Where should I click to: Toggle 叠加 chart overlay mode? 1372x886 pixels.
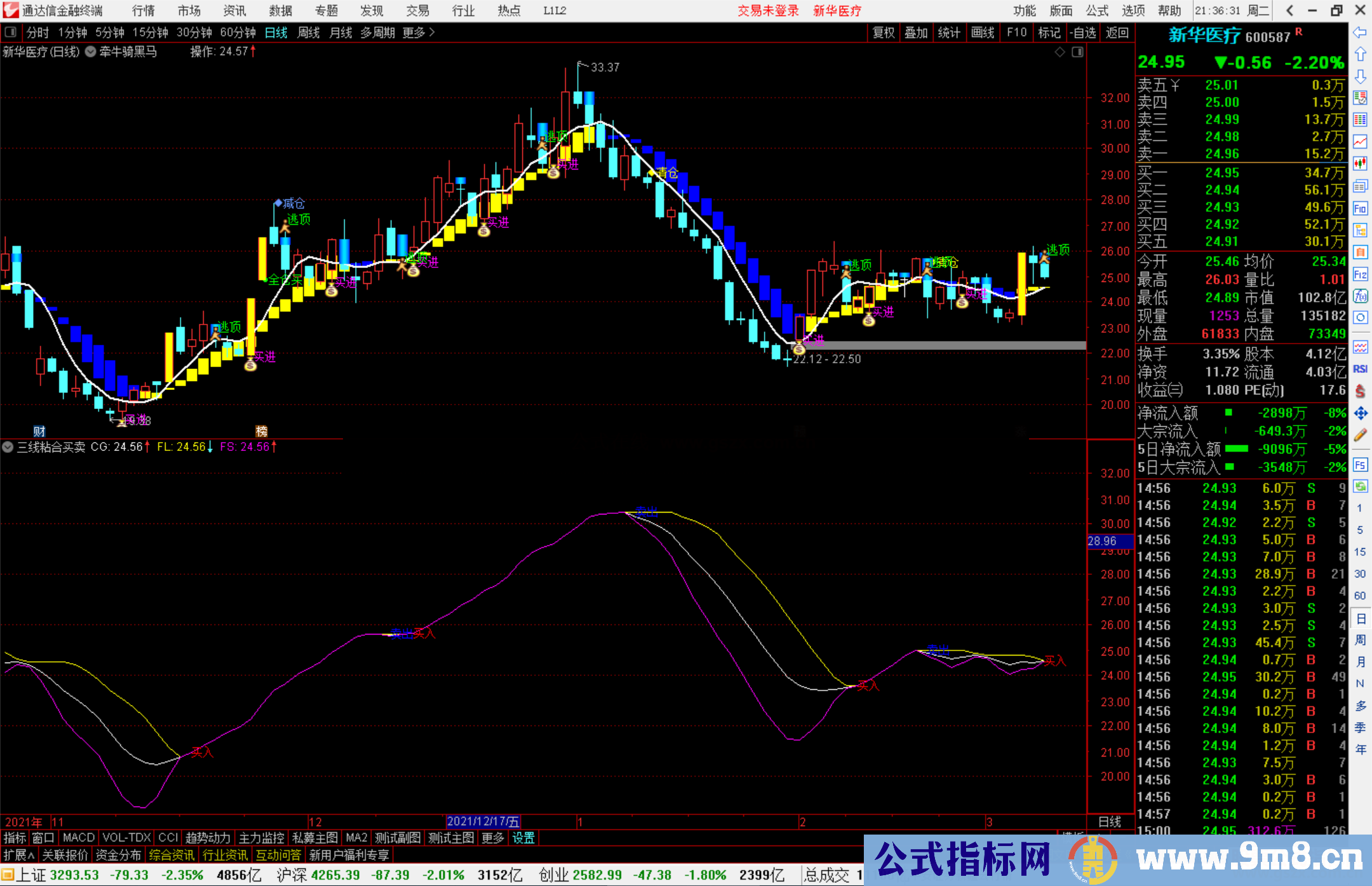pos(917,32)
